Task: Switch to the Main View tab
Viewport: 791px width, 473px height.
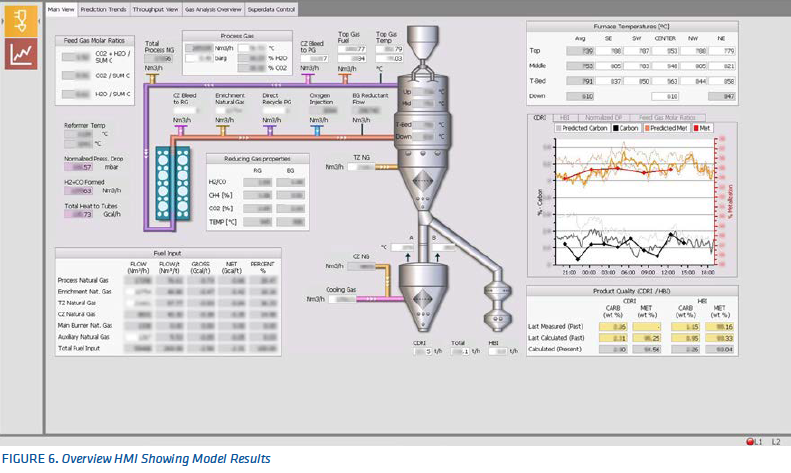Action: click(61, 10)
